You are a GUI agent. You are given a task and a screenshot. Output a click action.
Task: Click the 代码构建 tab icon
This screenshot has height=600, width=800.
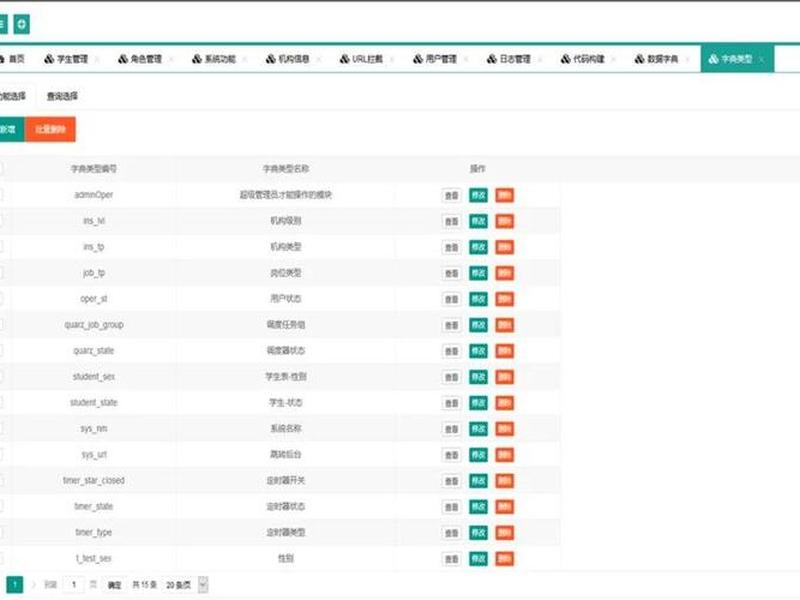pos(566,59)
